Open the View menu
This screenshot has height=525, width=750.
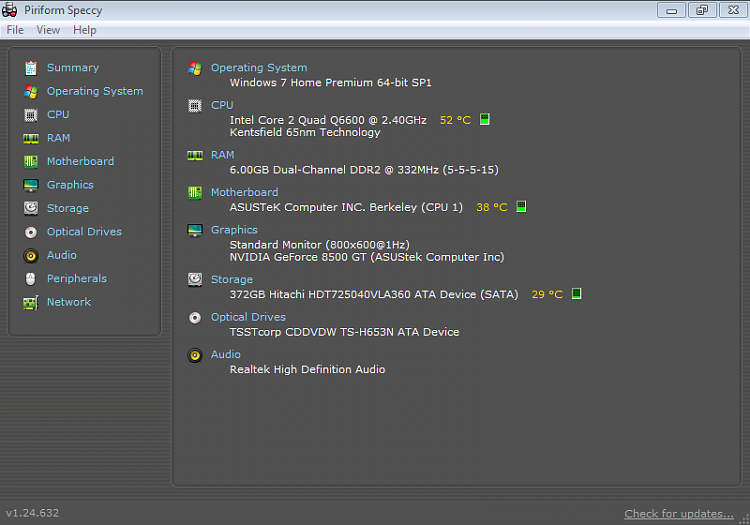(x=48, y=30)
